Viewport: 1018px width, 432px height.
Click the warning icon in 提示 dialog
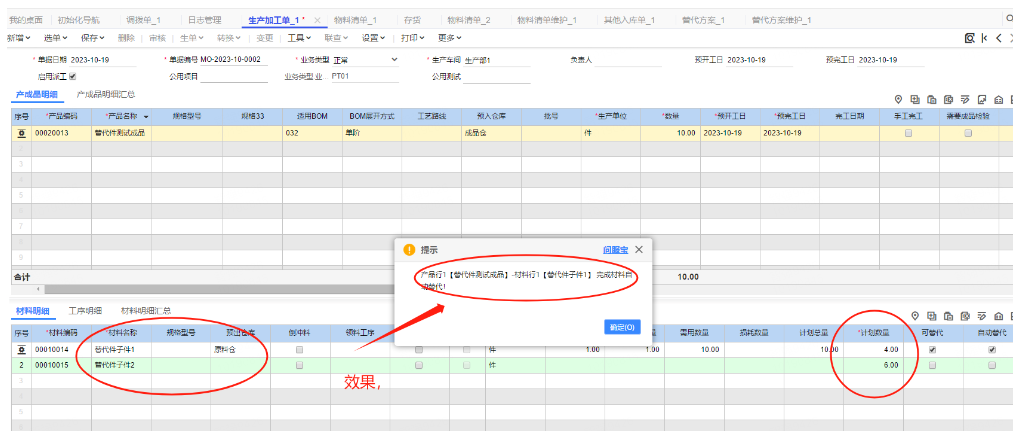coord(409,249)
